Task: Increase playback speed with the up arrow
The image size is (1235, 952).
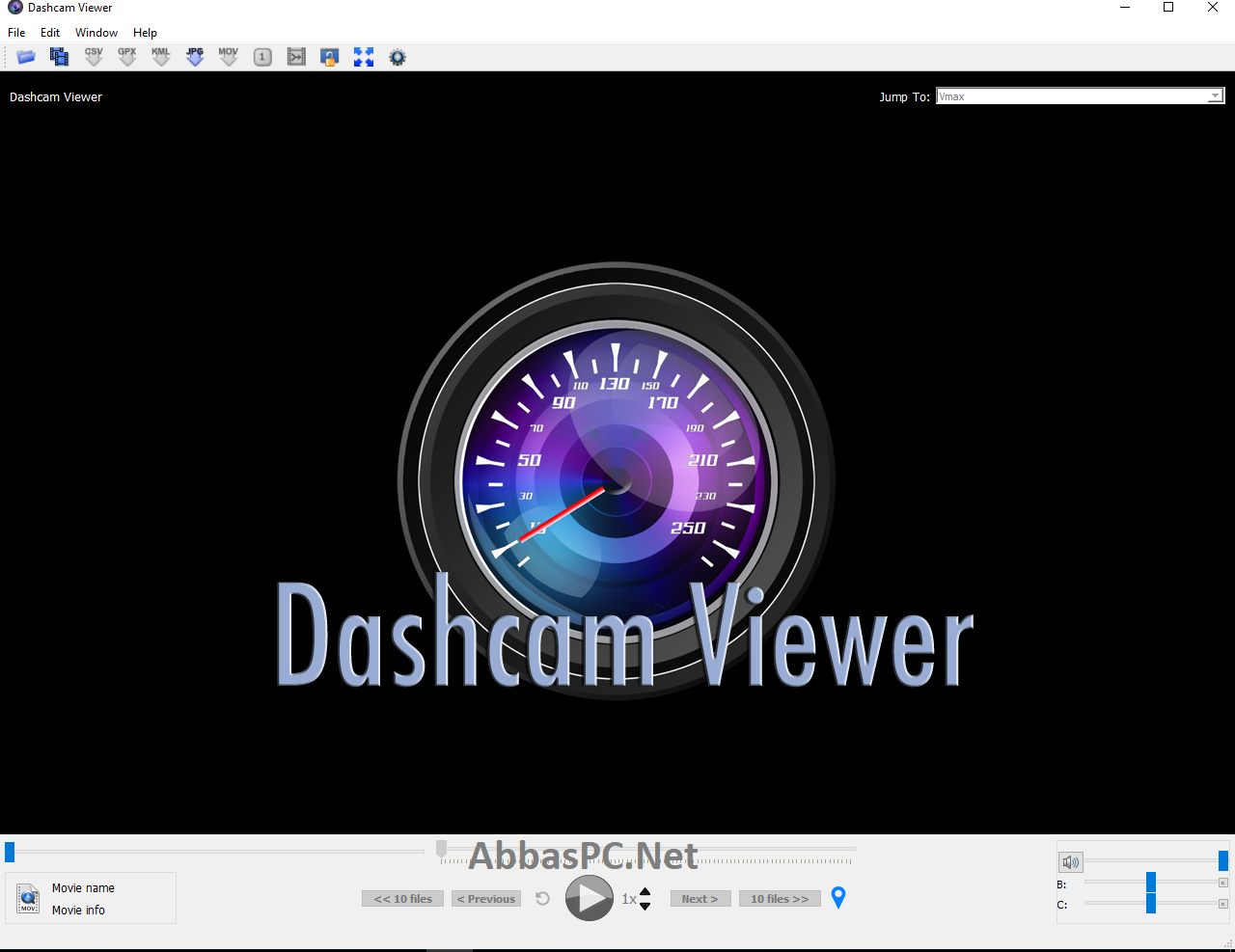Action: coord(645,891)
